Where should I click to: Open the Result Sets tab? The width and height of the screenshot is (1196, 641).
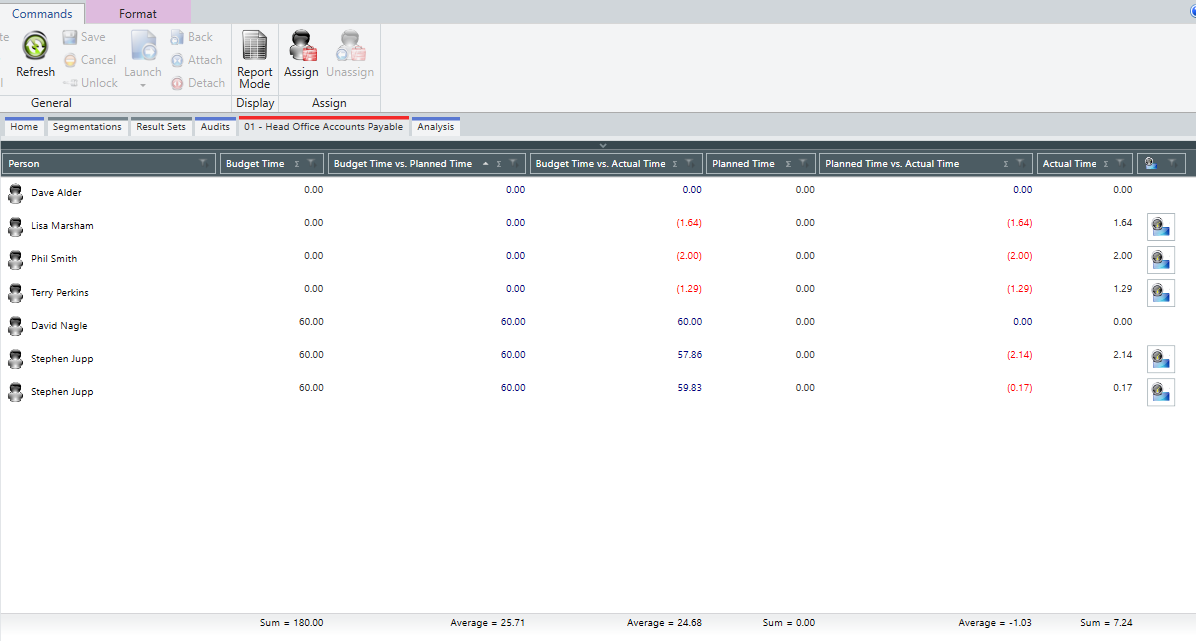[x=161, y=127]
